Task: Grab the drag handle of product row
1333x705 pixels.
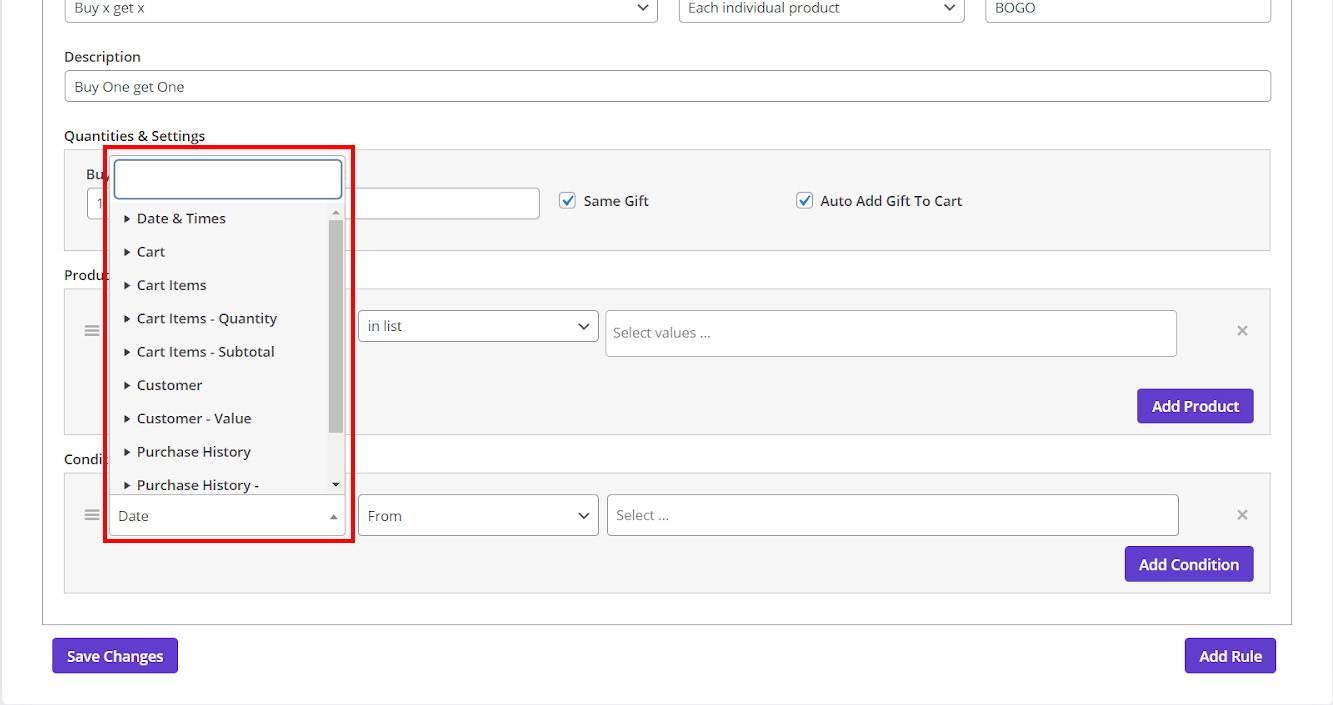Action: click(x=92, y=331)
